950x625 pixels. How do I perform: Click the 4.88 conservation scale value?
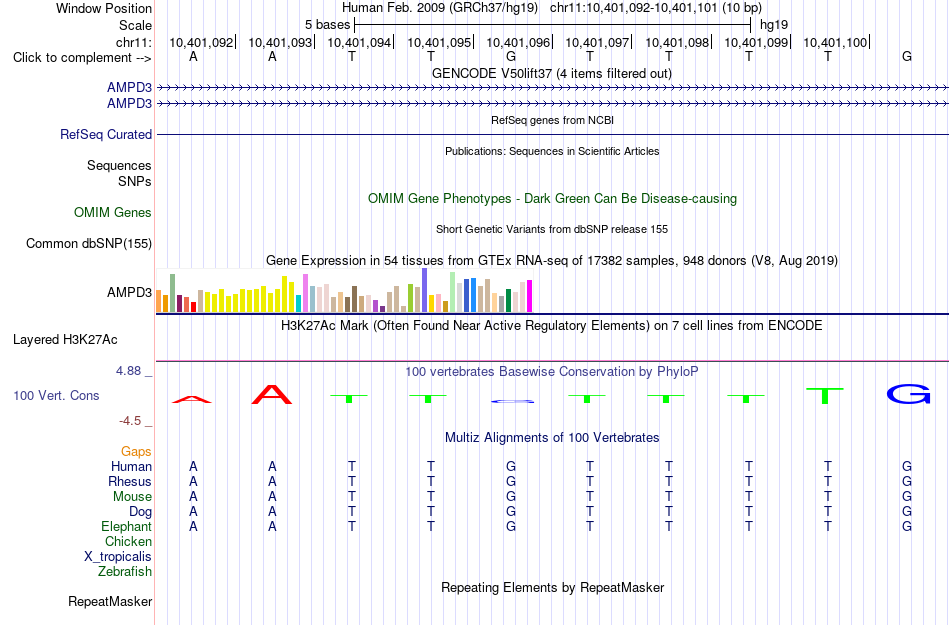point(128,371)
